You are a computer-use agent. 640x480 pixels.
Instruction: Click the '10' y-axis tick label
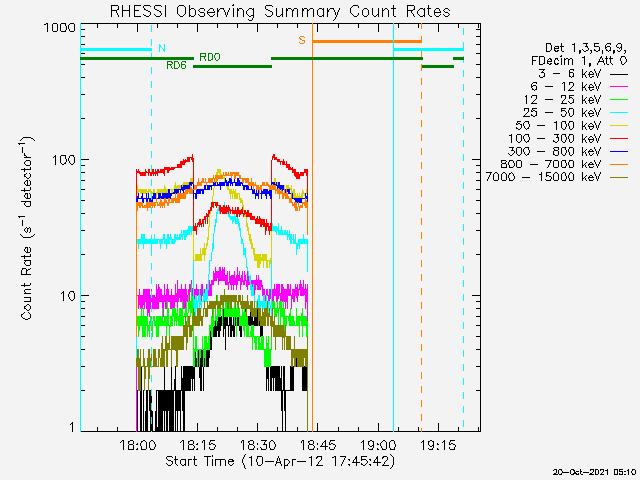click(x=68, y=296)
